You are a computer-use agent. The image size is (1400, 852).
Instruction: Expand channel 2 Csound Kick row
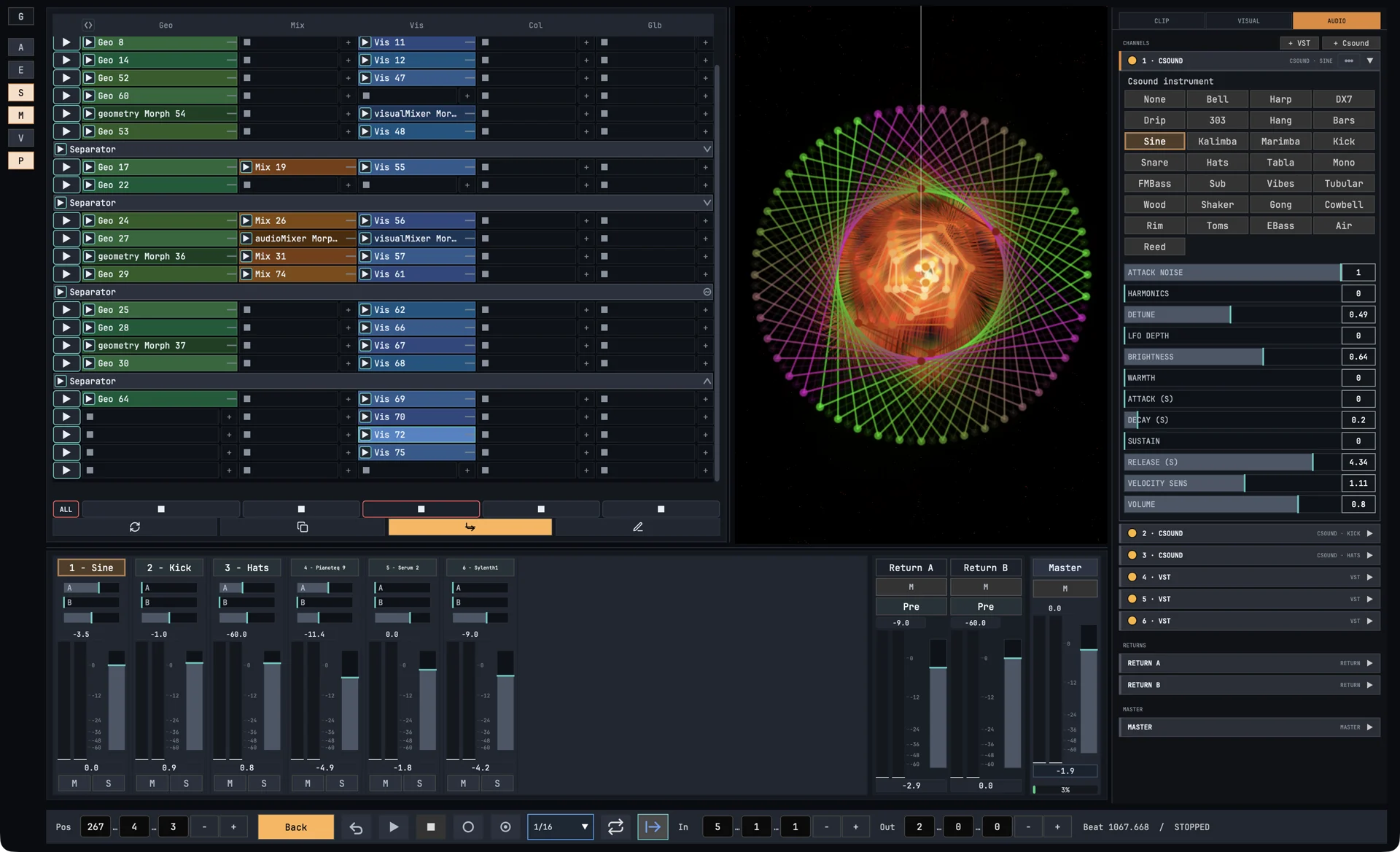pyautogui.click(x=1369, y=533)
